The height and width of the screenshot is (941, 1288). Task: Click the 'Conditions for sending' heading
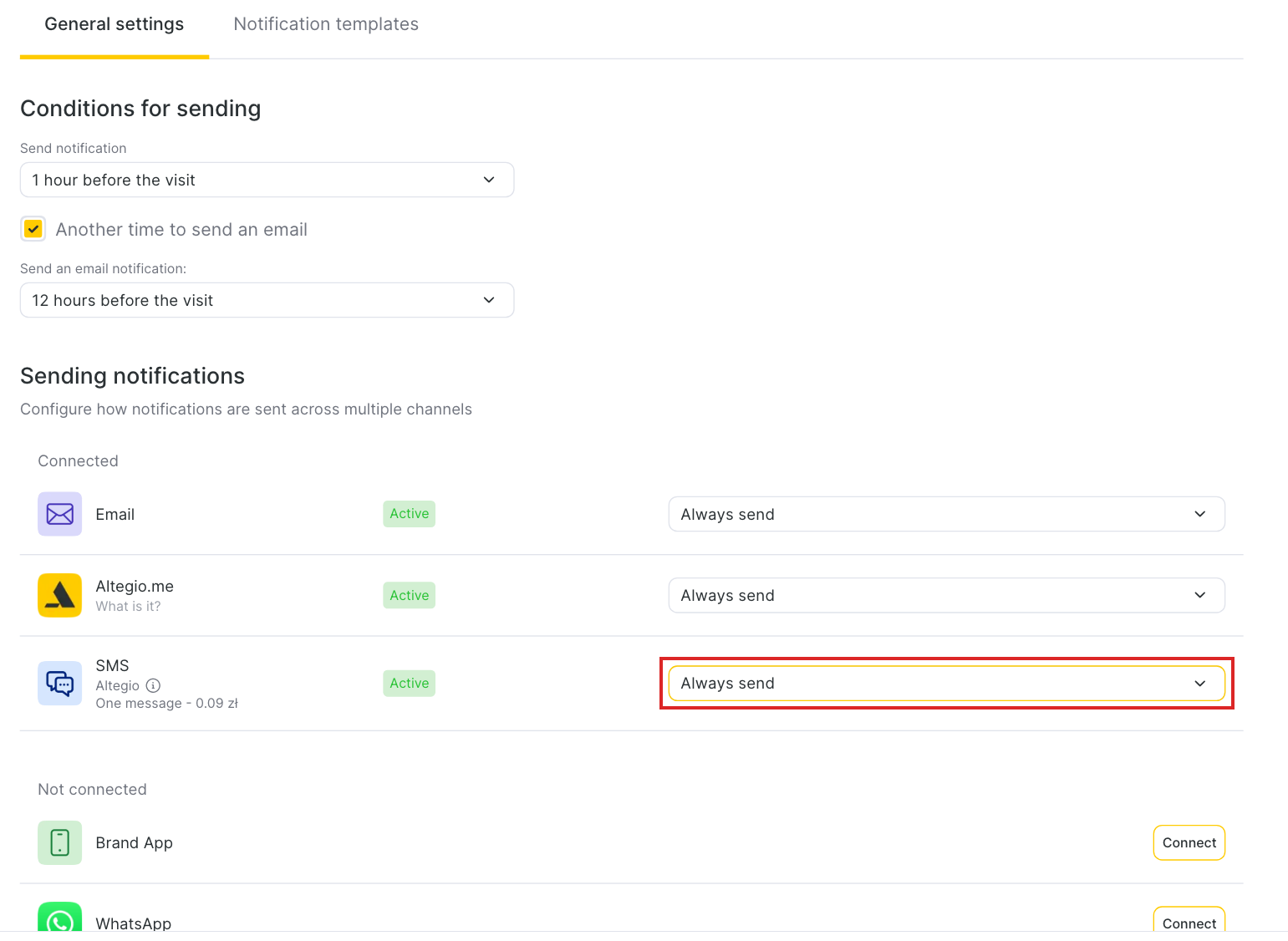pos(140,109)
